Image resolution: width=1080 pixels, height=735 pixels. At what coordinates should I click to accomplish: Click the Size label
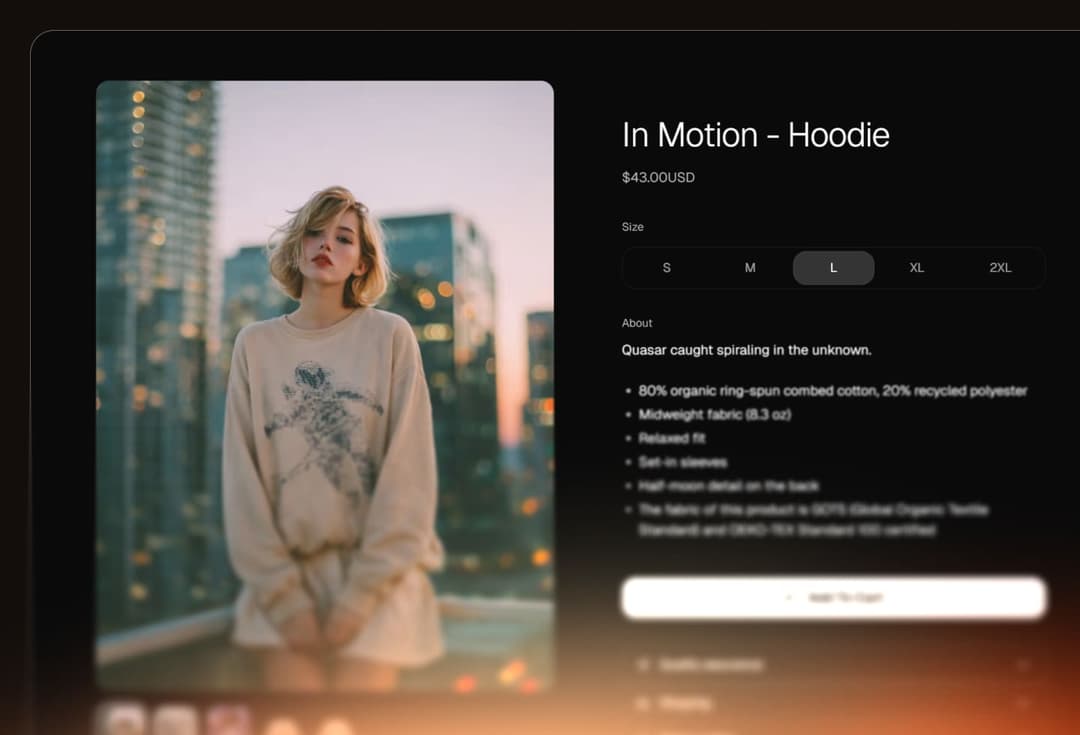(x=632, y=227)
